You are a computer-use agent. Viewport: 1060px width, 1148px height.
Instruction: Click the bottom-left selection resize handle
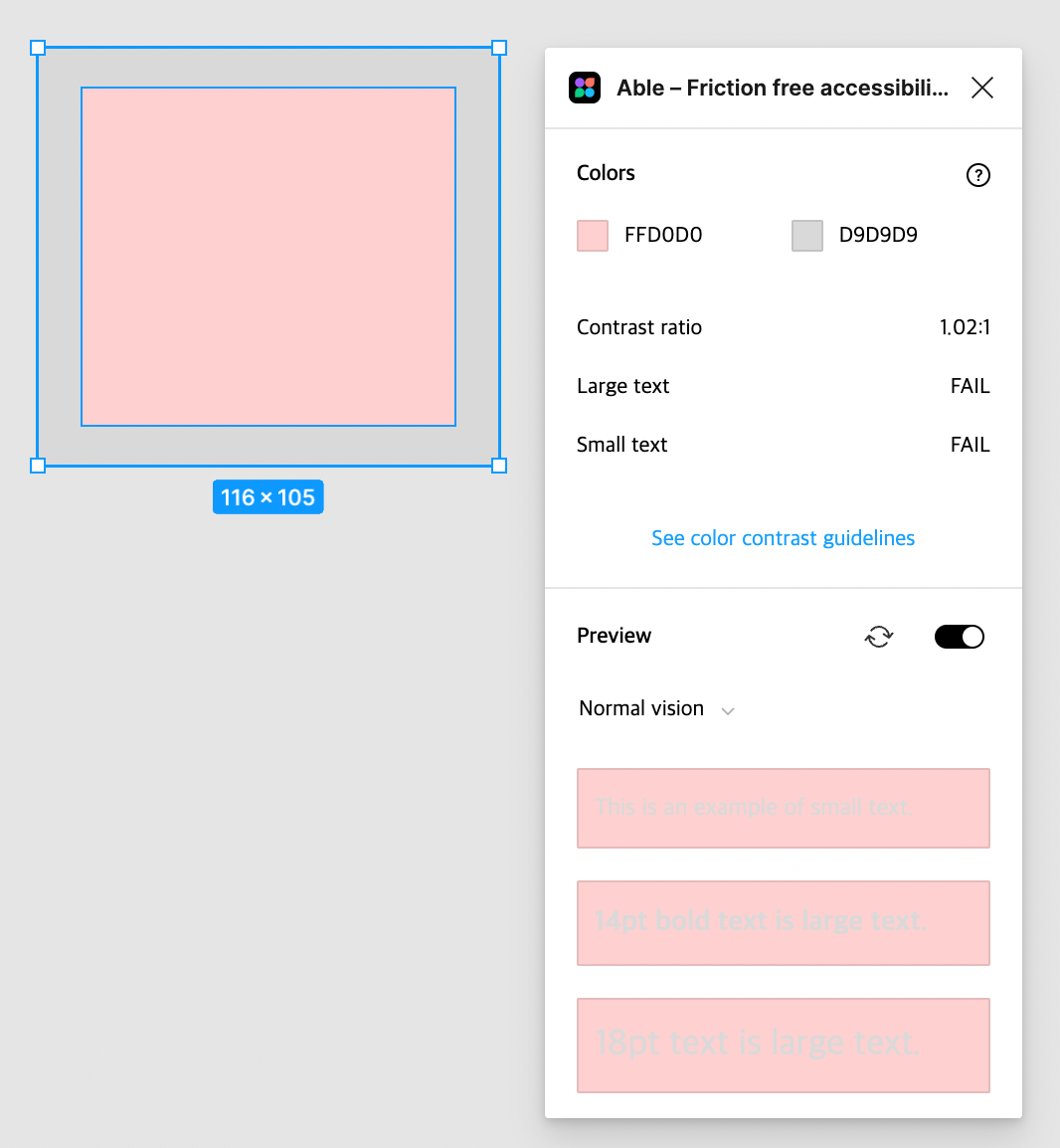(38, 466)
